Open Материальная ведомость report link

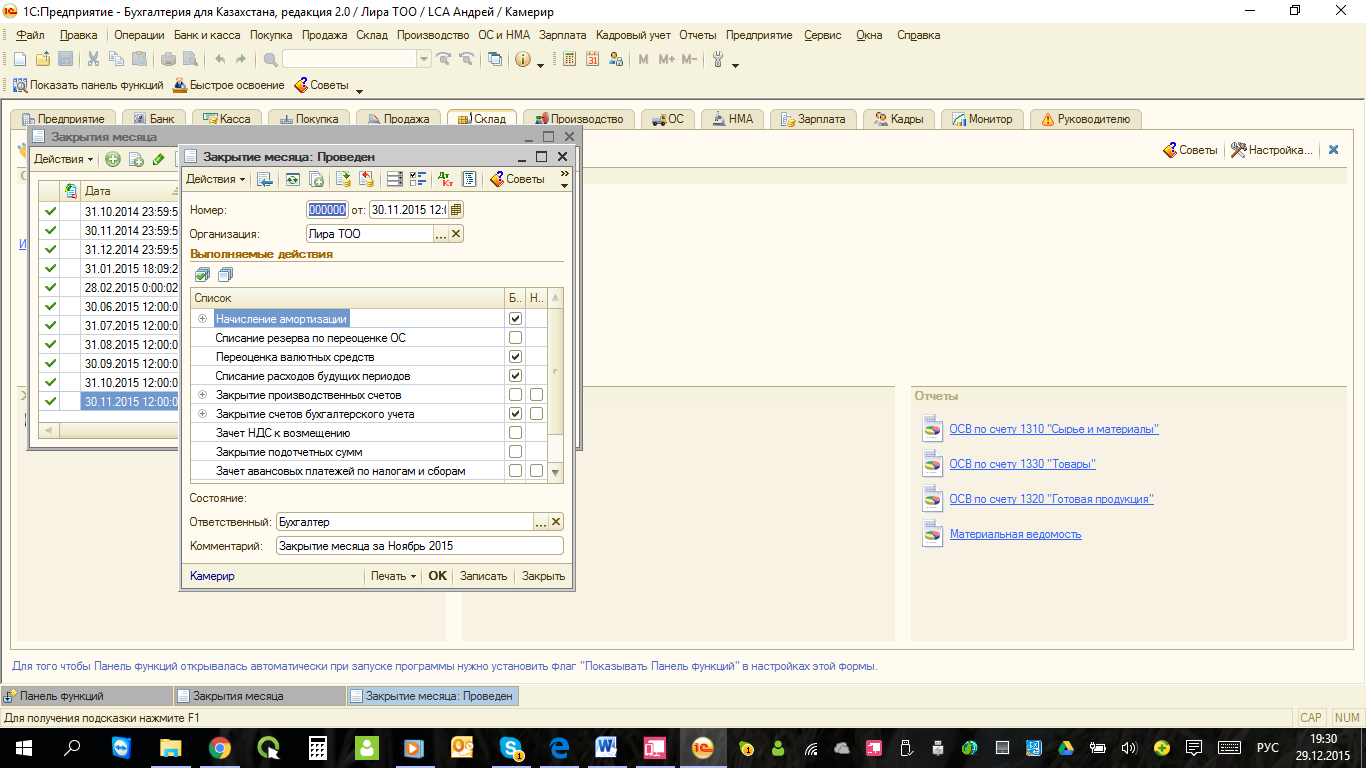[x=1015, y=534]
